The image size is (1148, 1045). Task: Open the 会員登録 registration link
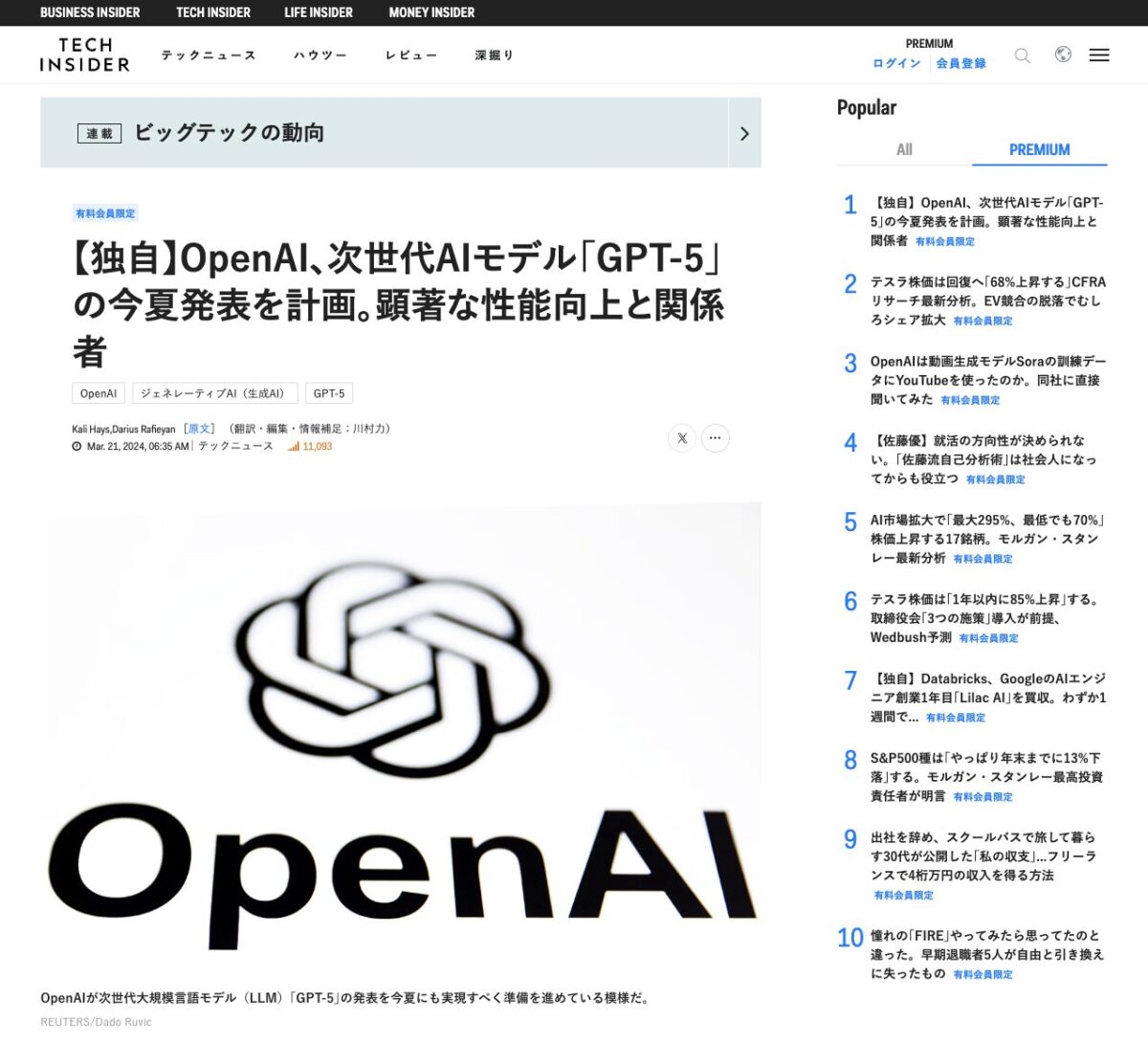tap(960, 63)
